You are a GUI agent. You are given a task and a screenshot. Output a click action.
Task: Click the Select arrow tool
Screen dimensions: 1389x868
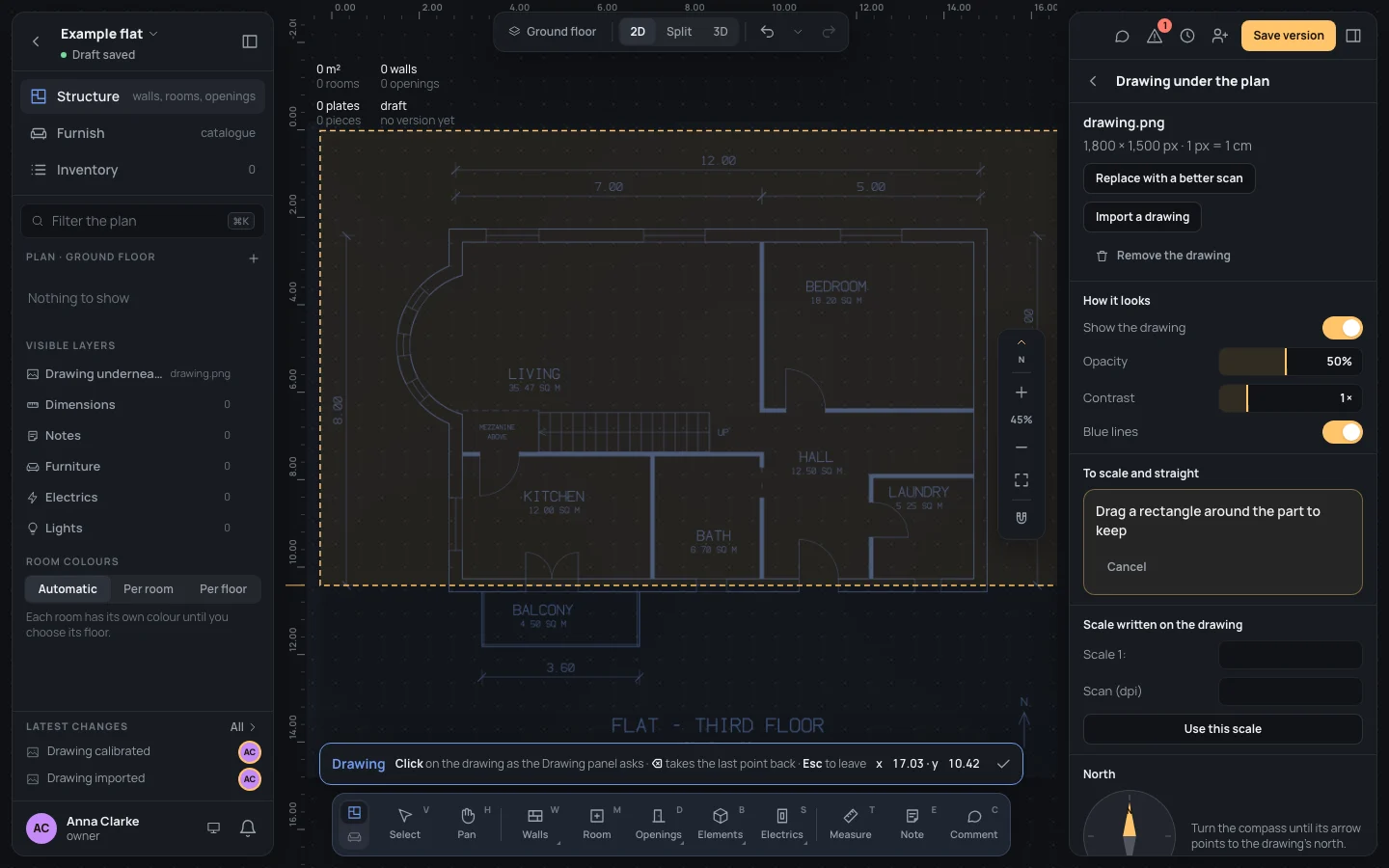[x=405, y=824]
